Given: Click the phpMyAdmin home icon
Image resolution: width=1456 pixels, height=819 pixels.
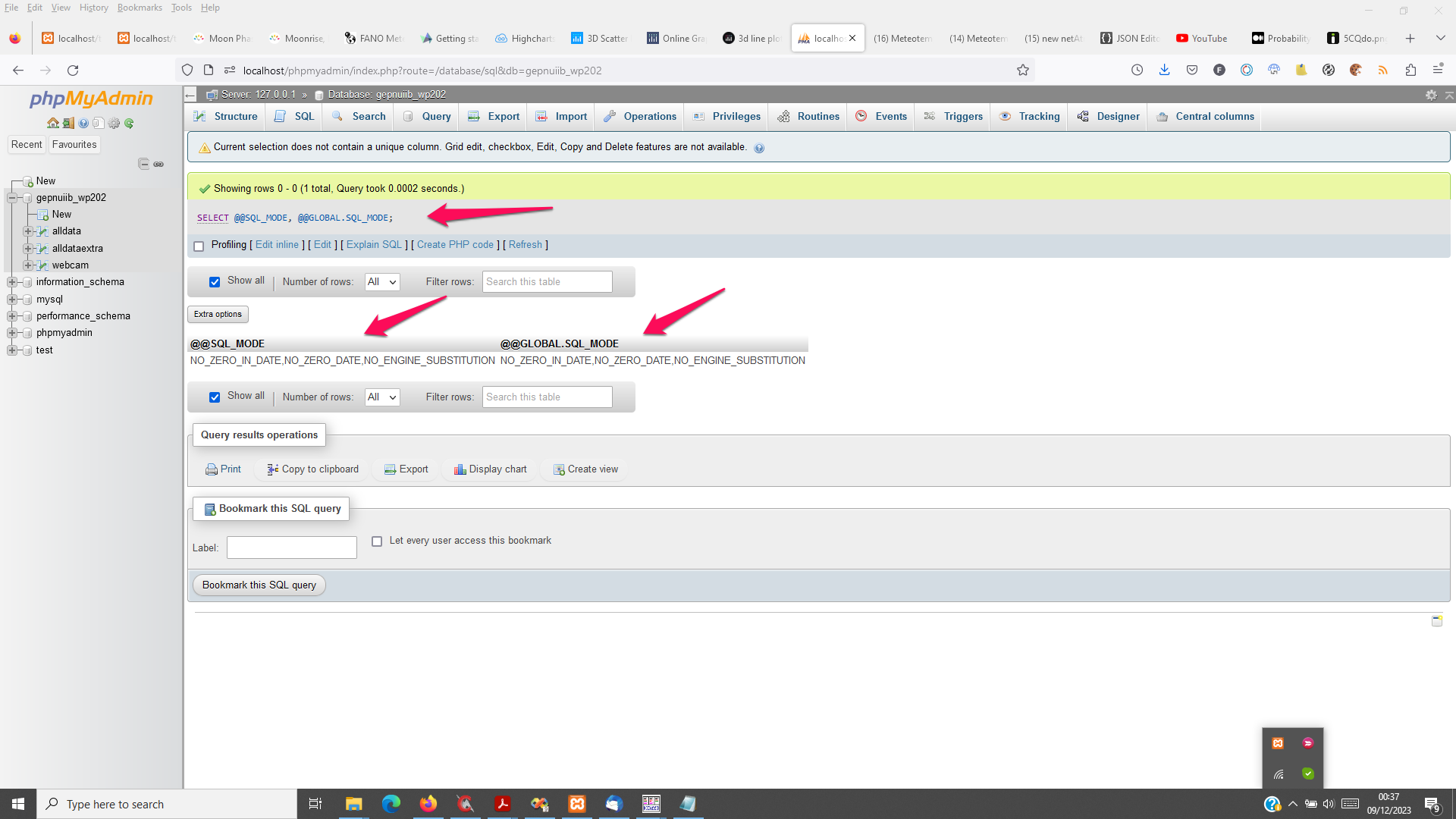Looking at the screenshot, I should pyautogui.click(x=52, y=123).
